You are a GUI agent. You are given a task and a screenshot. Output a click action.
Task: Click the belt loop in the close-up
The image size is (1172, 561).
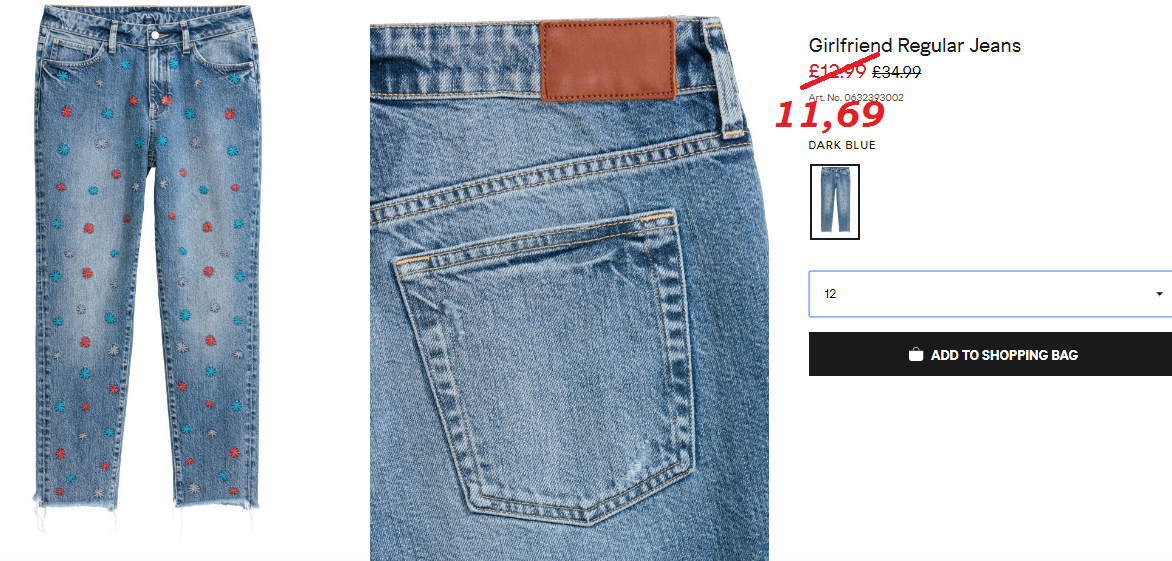(x=724, y=78)
